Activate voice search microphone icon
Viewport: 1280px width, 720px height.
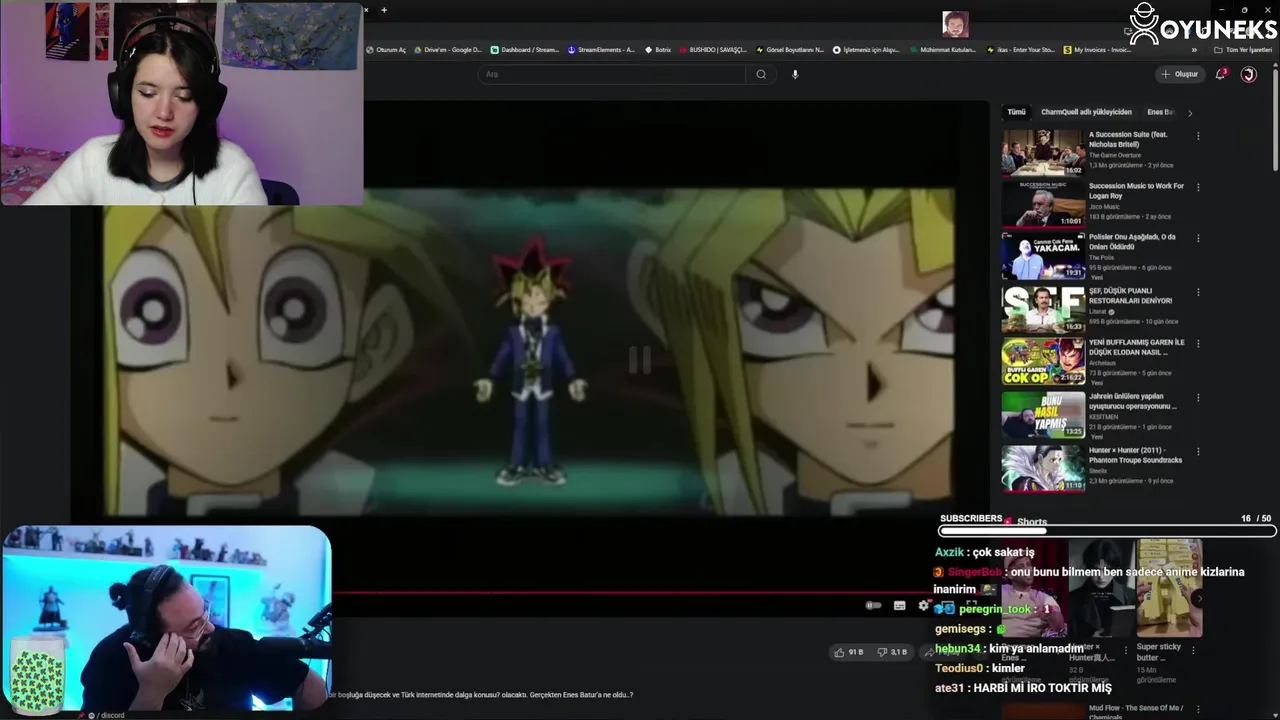coord(795,74)
